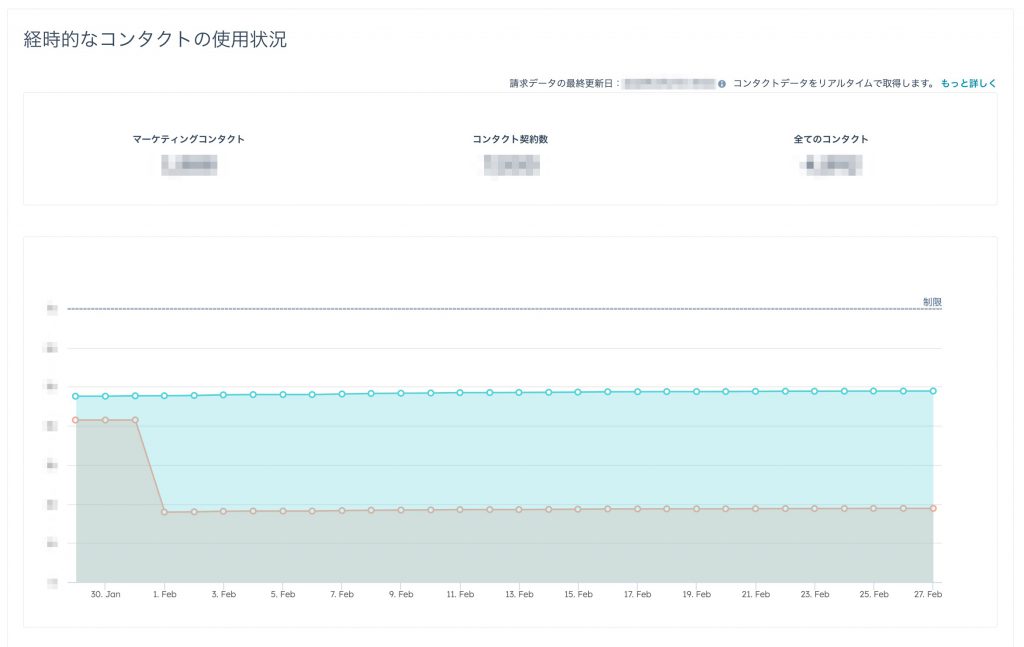Click the info icon beside the billing update date
Screen dimensions: 1024x647
(722, 84)
